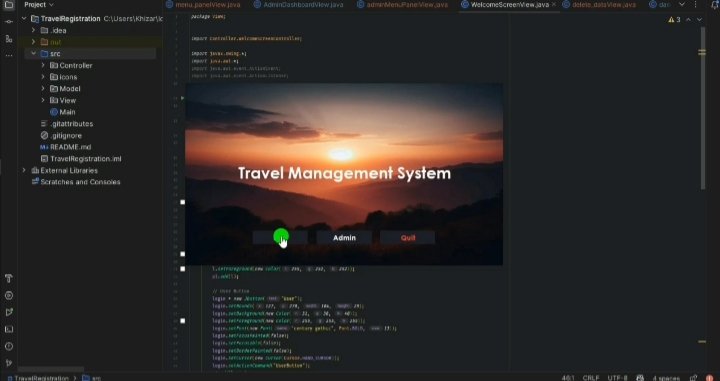Click the Quit button in Travel Management window
The image size is (720, 381).
[407, 238]
